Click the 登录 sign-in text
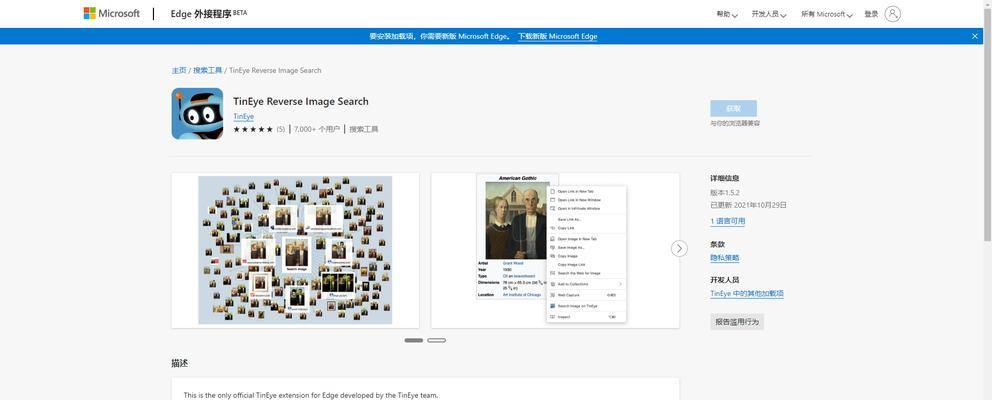 [871, 14]
